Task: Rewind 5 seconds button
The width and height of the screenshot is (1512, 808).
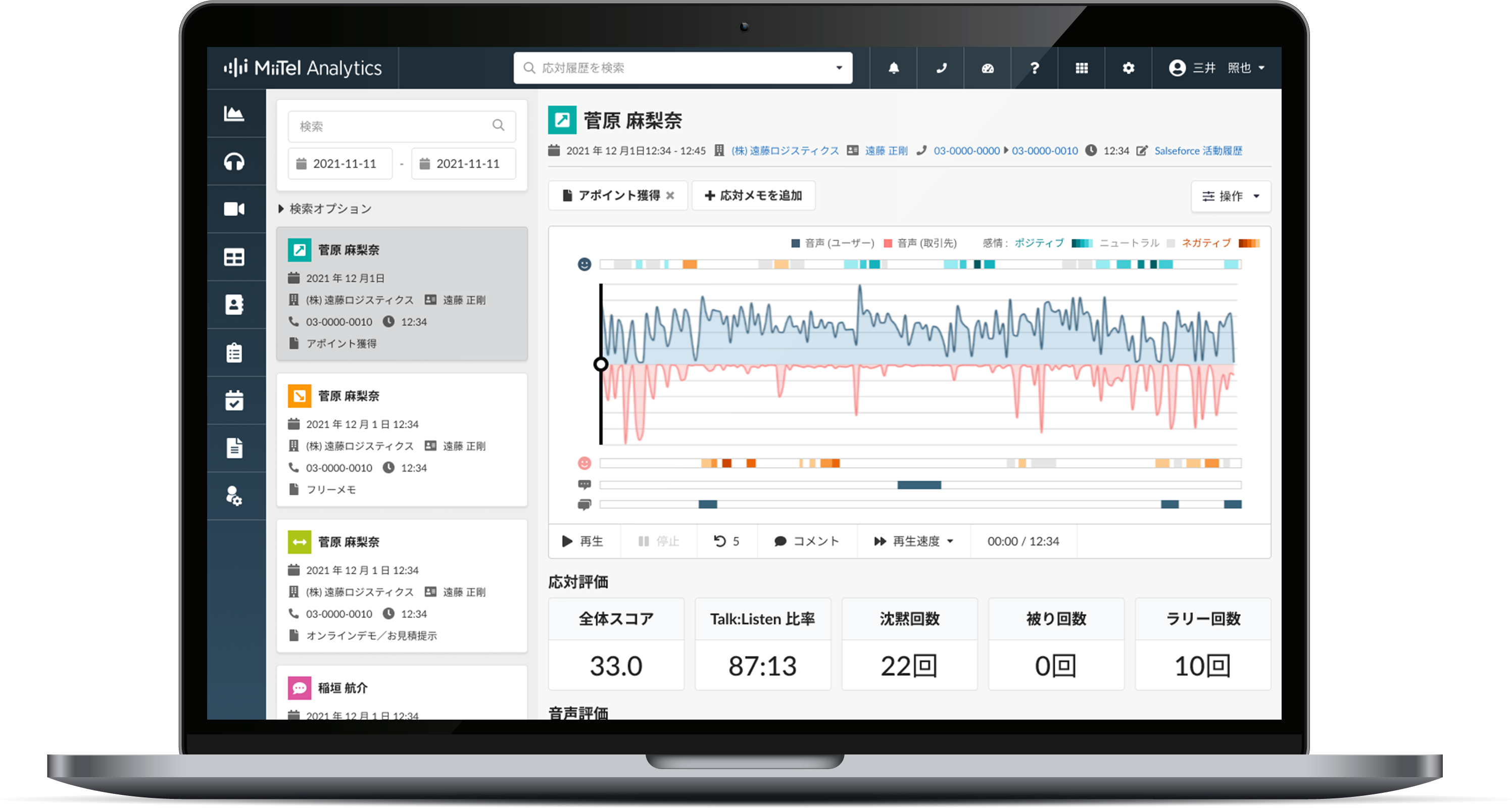Action: point(726,541)
